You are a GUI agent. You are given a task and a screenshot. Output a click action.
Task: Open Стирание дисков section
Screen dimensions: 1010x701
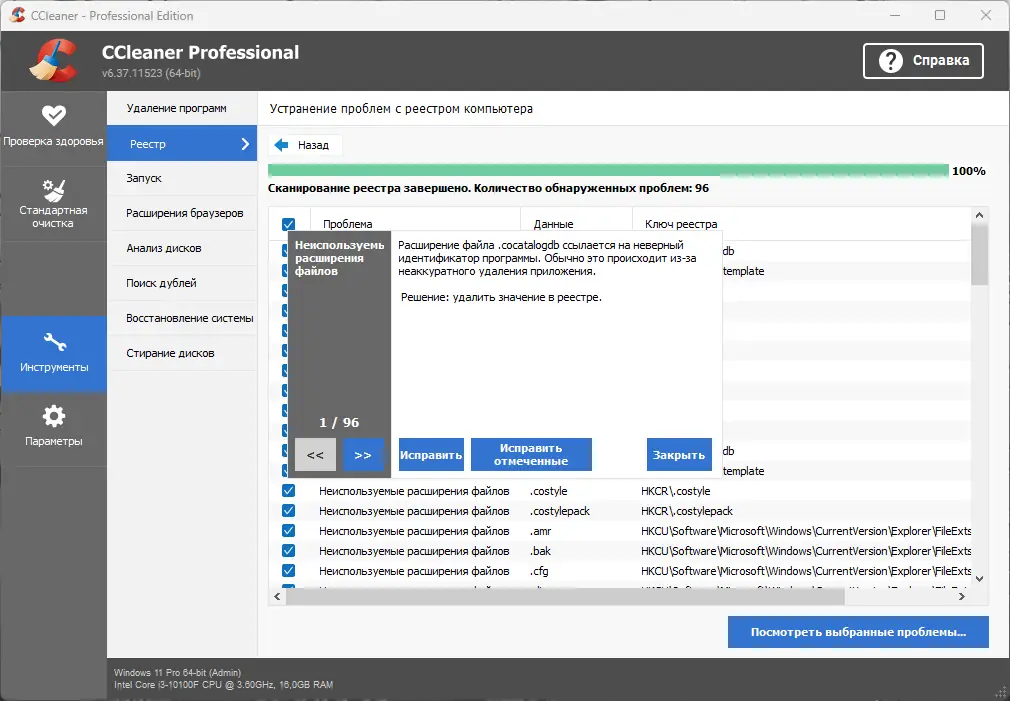[182, 353]
